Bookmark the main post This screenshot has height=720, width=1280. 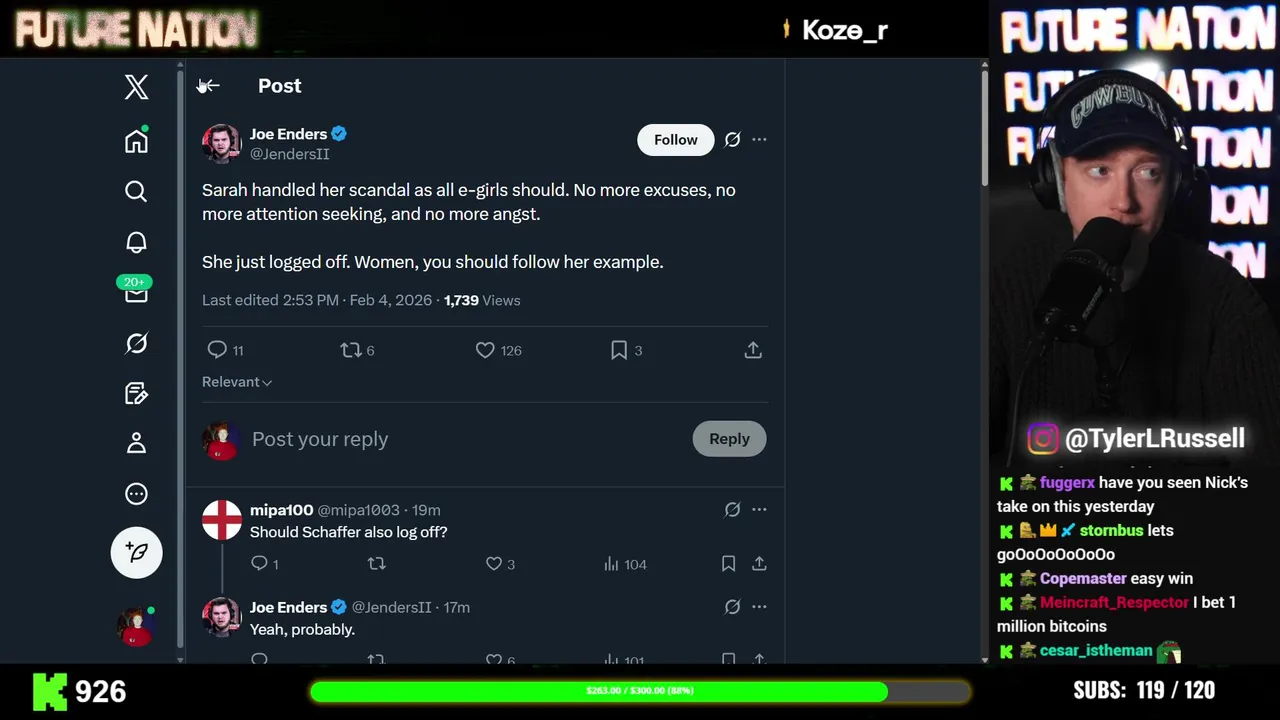(619, 350)
